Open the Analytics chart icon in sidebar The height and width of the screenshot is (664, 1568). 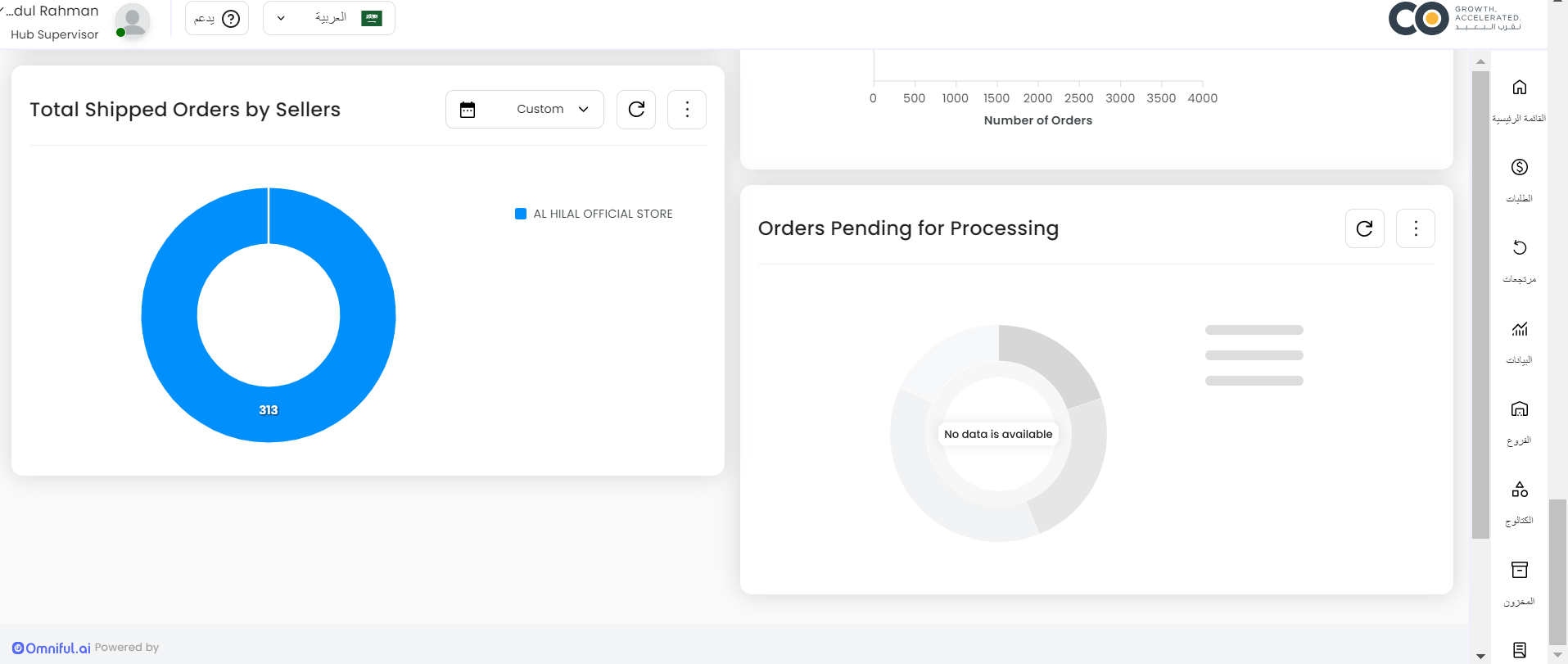[x=1519, y=329]
